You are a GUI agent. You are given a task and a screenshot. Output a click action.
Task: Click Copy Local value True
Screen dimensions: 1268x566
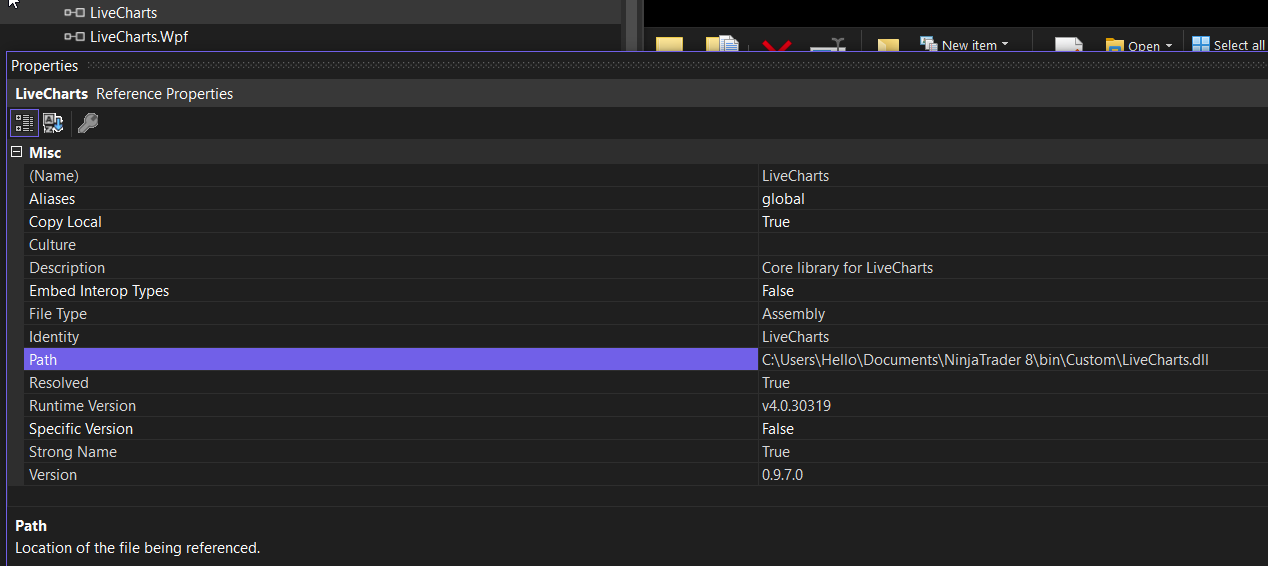pyautogui.click(x=776, y=222)
